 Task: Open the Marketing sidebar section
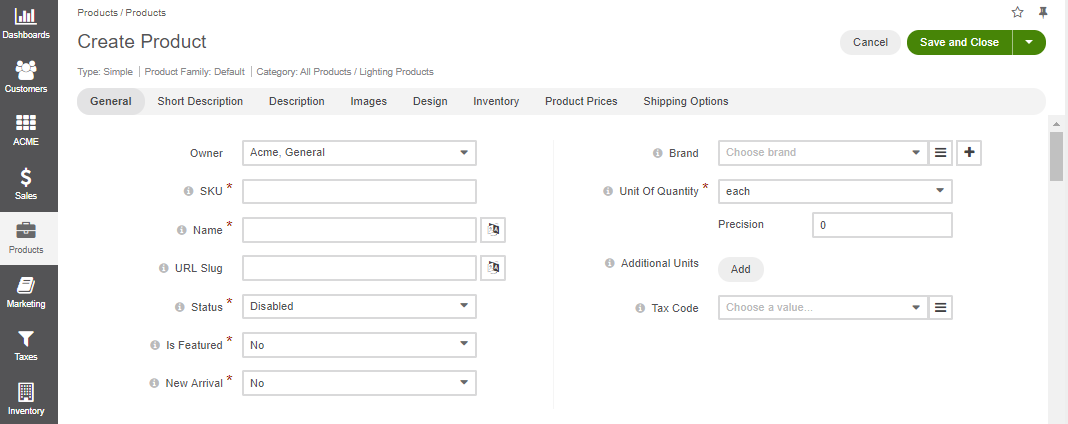tap(26, 293)
